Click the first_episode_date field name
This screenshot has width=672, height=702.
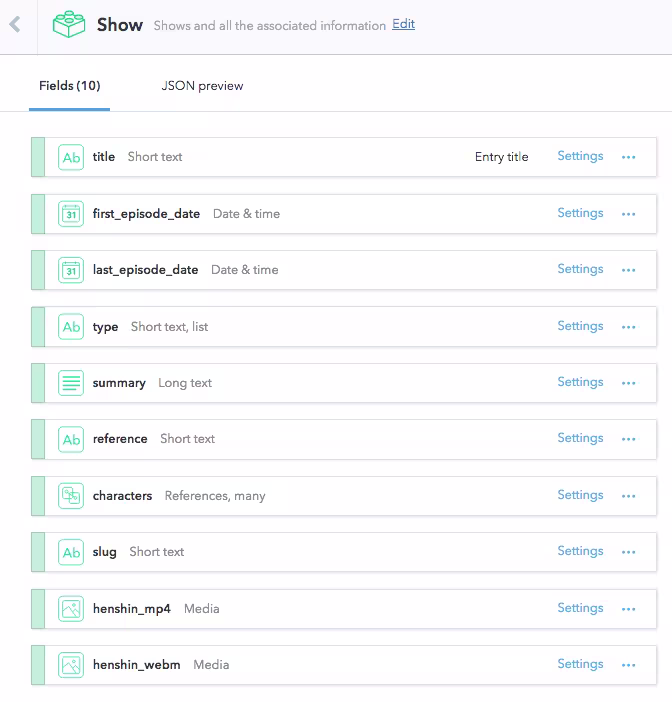[x=146, y=214]
